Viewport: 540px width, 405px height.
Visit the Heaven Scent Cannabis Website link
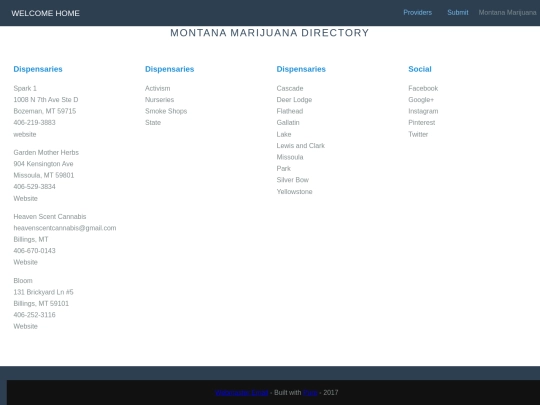click(25, 262)
